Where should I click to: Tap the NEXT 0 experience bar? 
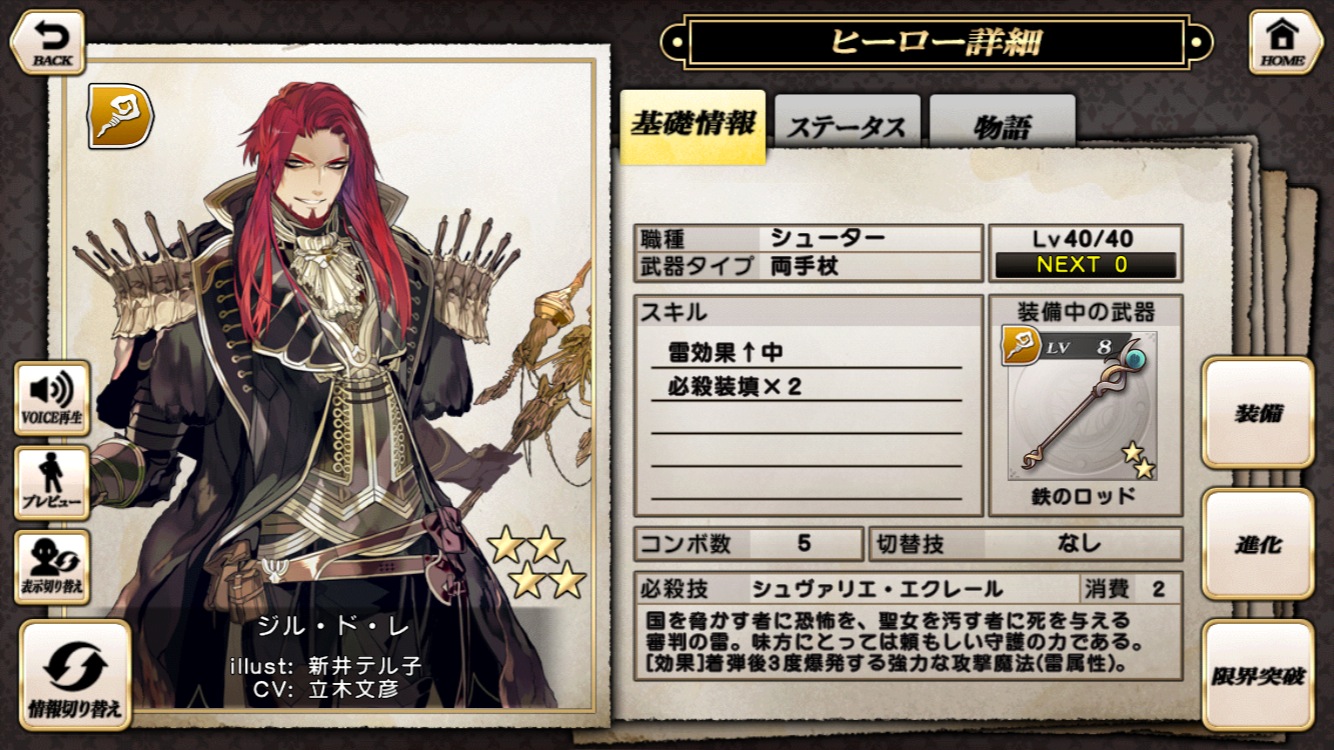tap(1086, 265)
